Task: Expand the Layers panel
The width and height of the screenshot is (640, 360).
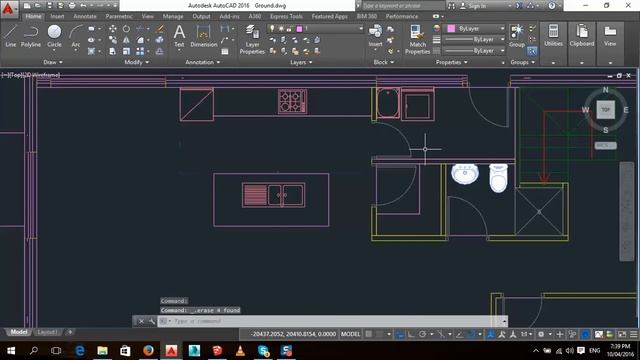Action: coord(301,62)
